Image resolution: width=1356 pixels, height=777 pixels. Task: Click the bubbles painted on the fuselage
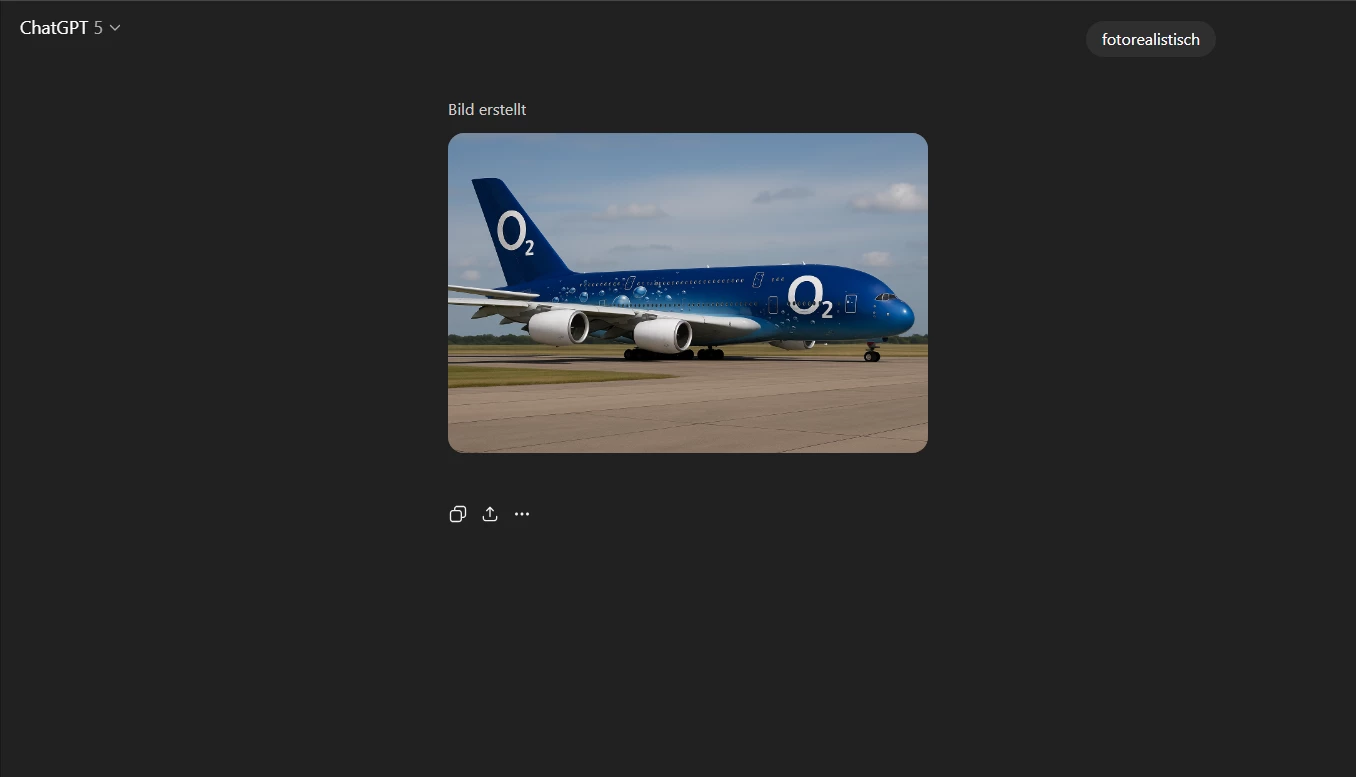point(640,294)
